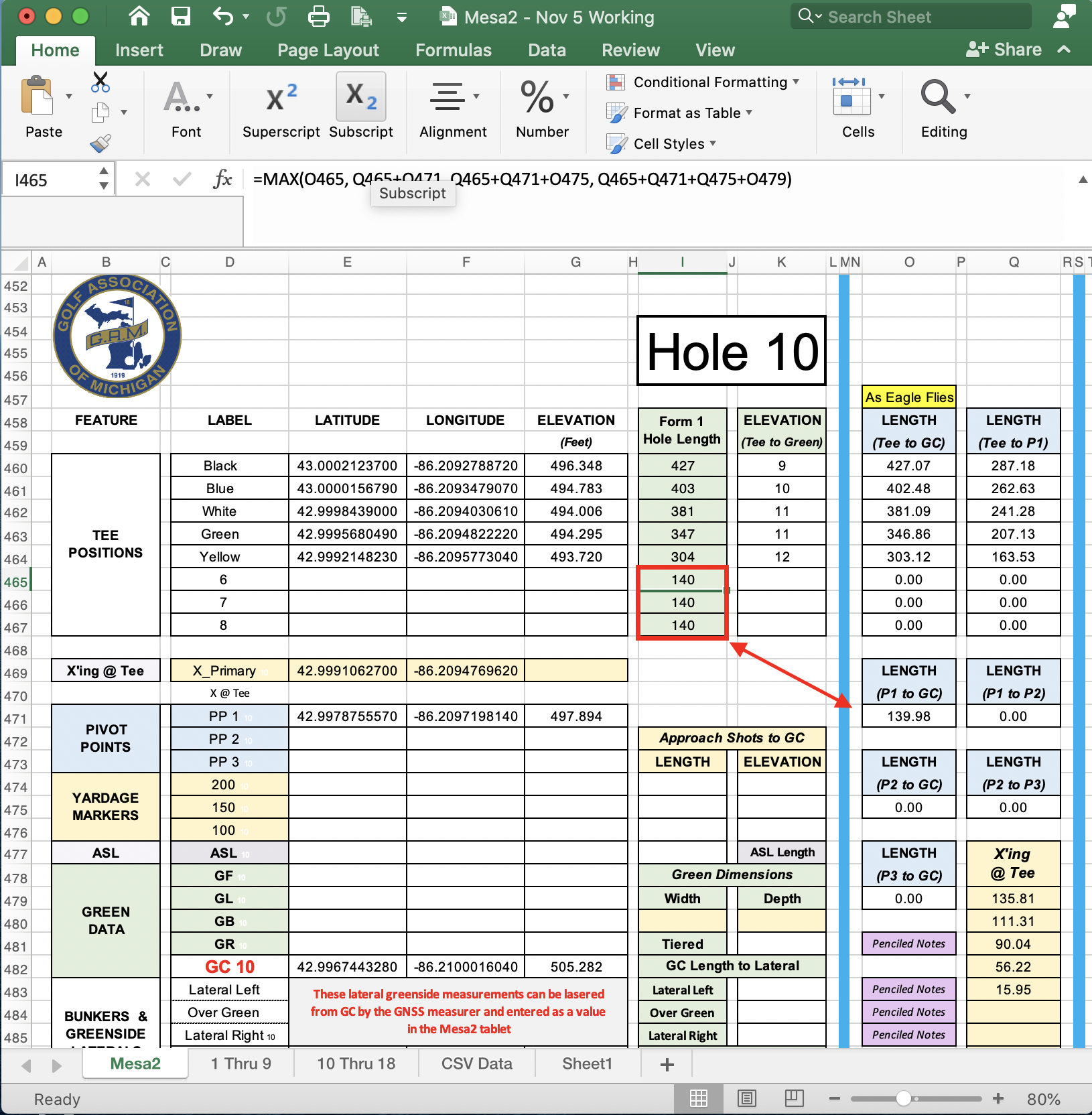Select the X_Primary label cell
The image size is (1092, 1115).
pyautogui.click(x=230, y=671)
